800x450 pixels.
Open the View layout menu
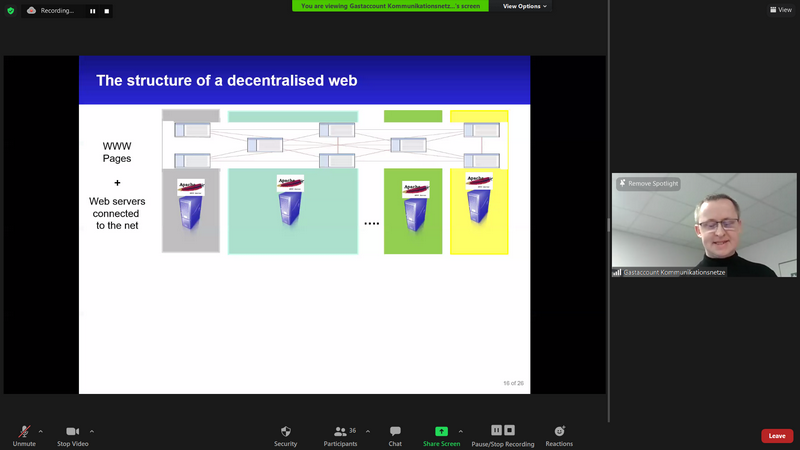pos(781,10)
